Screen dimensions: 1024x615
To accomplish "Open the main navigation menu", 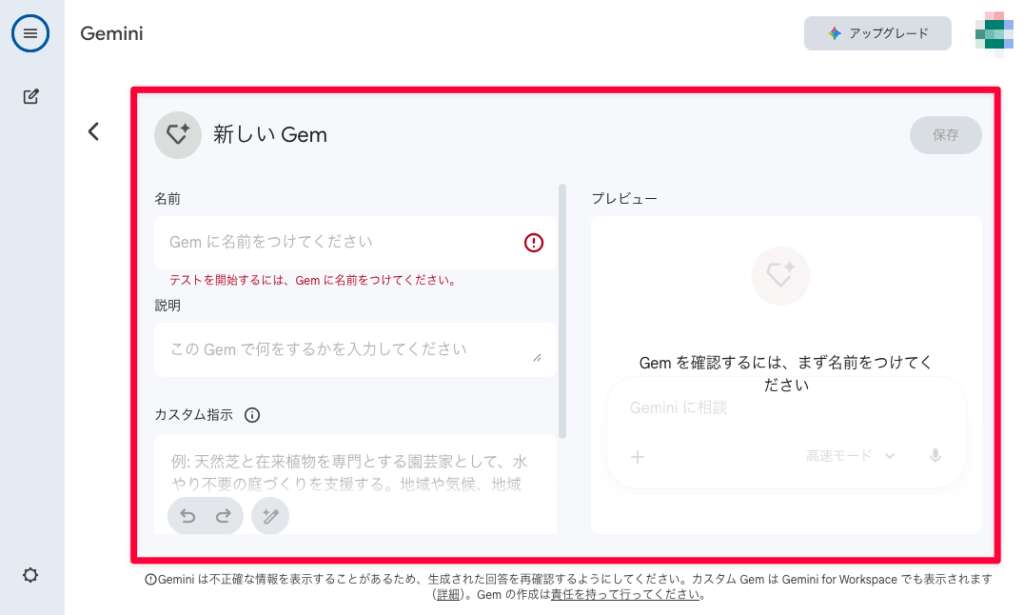I will click(30, 33).
